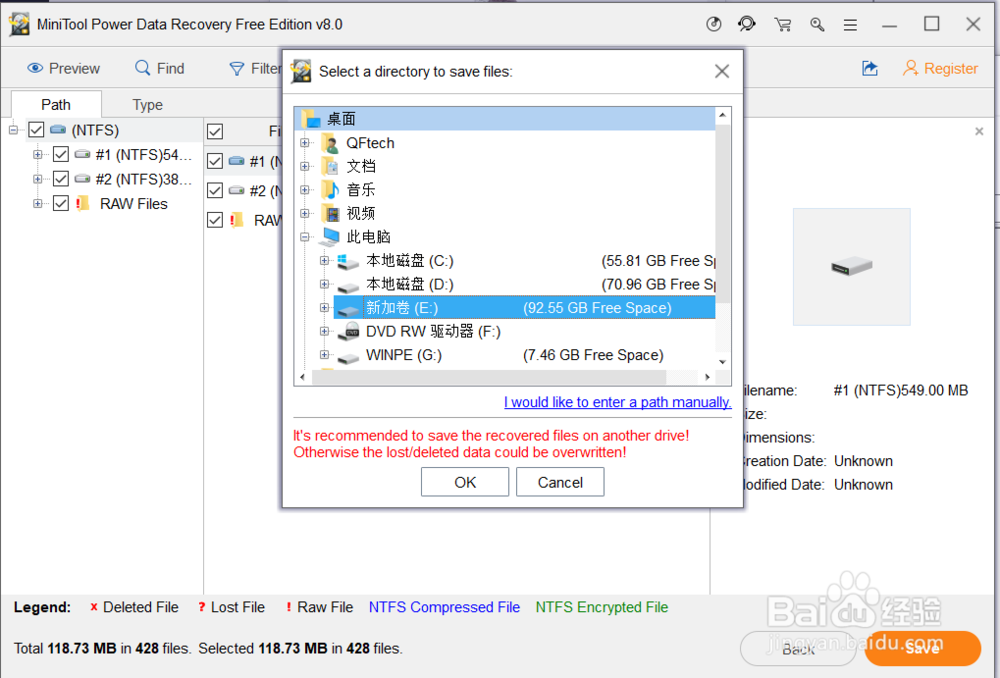
Task: Click the export scan result icon
Action: (870, 68)
